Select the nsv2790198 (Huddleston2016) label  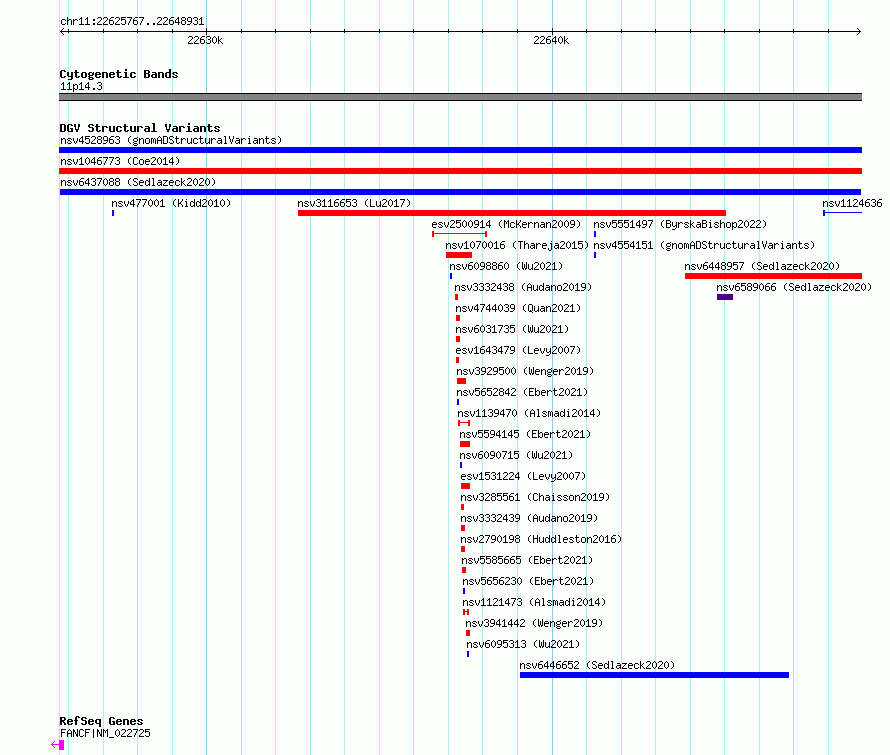click(541, 539)
